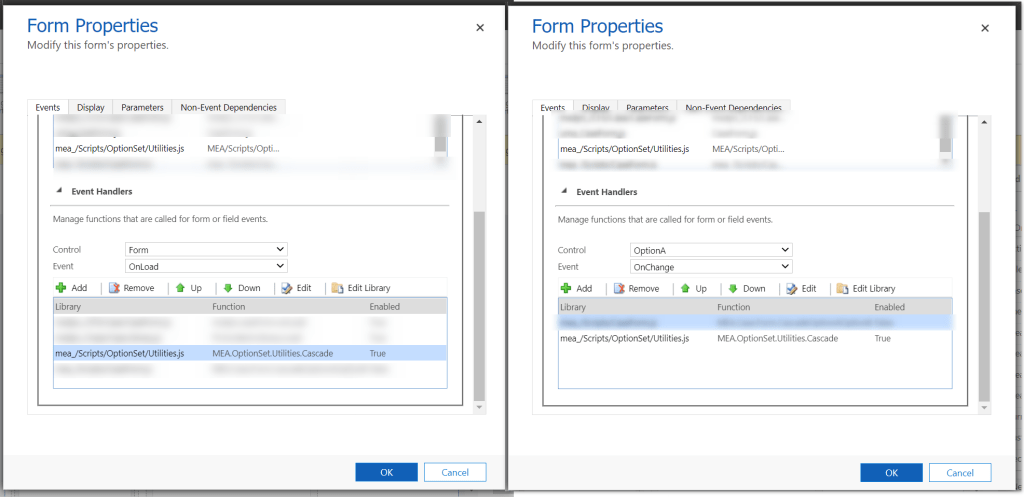Click Add icon in the OptionA control dialog

click(x=567, y=289)
